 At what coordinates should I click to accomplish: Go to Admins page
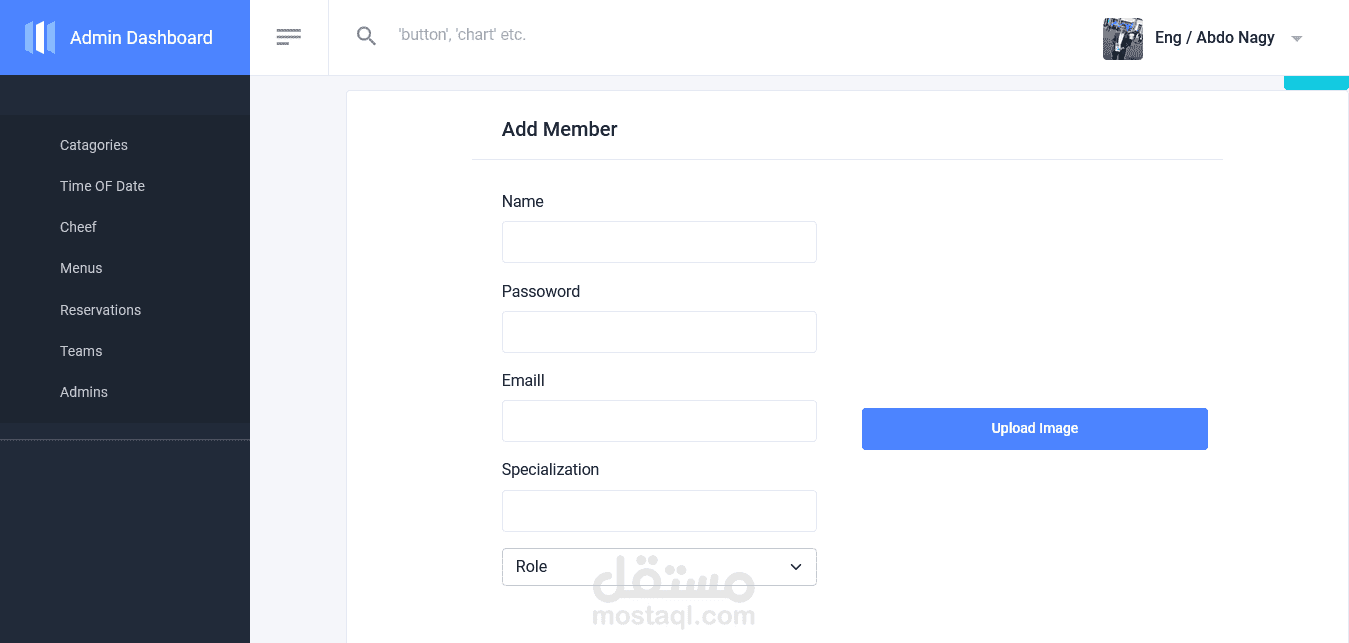pyautogui.click(x=84, y=392)
